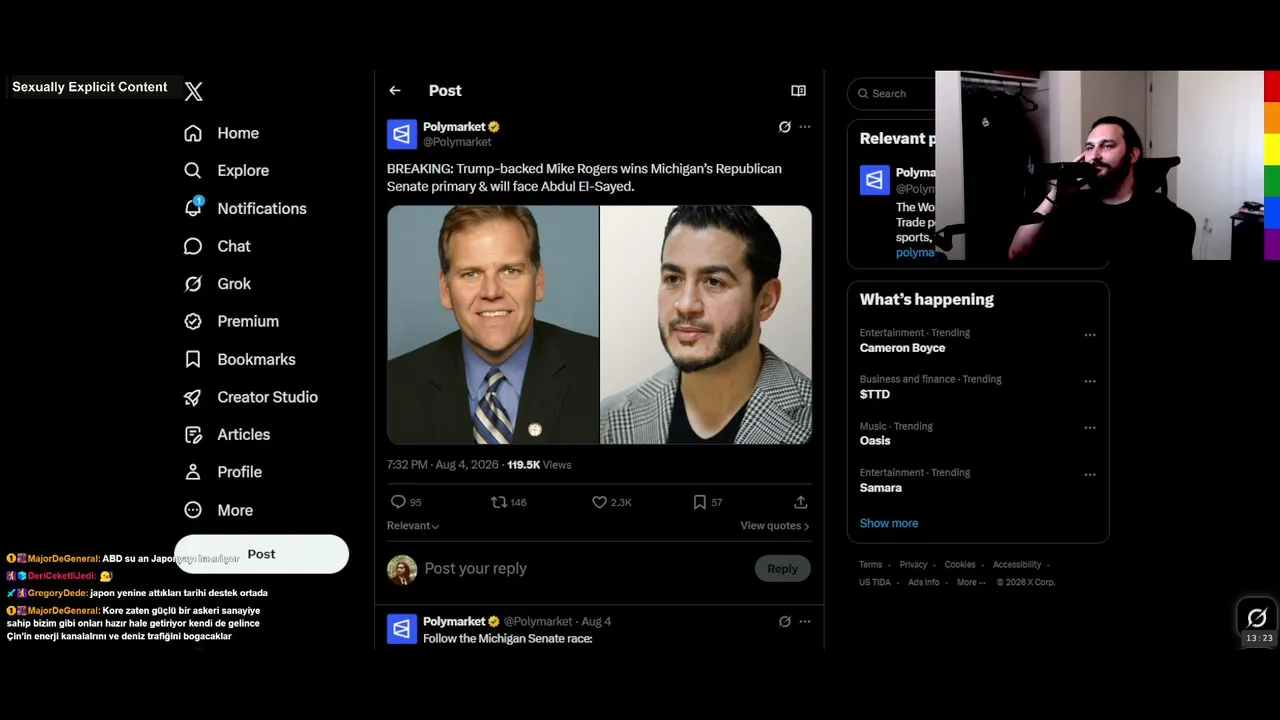Open the Oasis trending topic
The height and width of the screenshot is (720, 1280).
(x=875, y=441)
